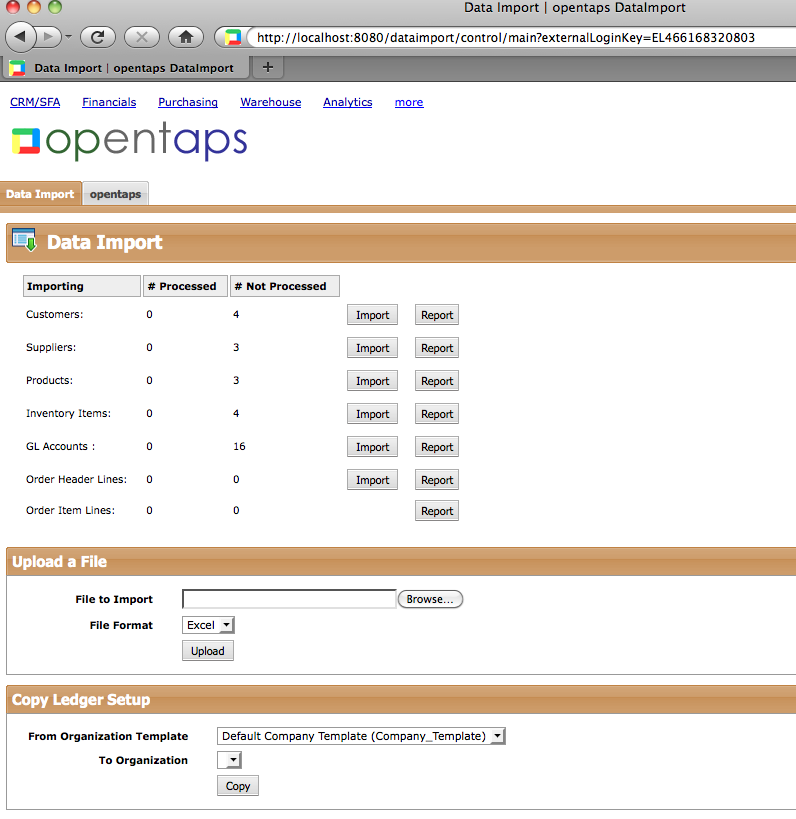Click the site favicon beside the URL
796x819 pixels.
[233, 37]
